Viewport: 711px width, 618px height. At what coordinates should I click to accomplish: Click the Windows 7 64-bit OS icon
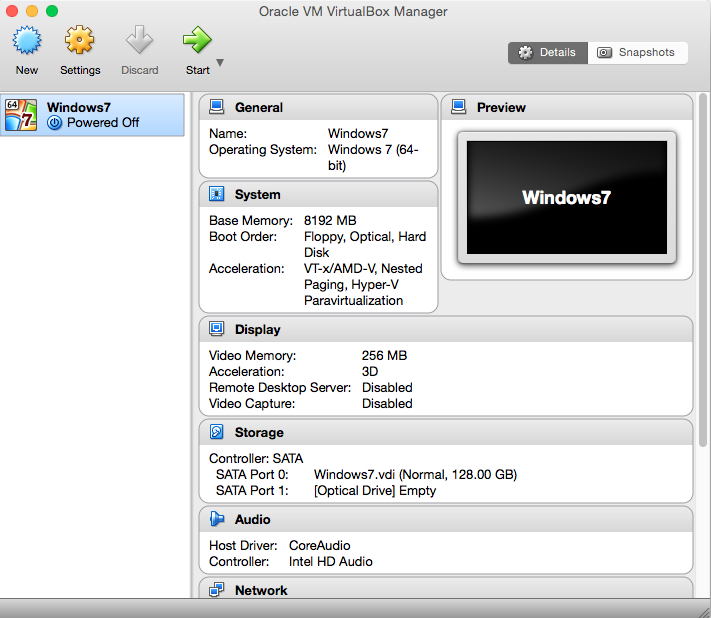[21, 115]
